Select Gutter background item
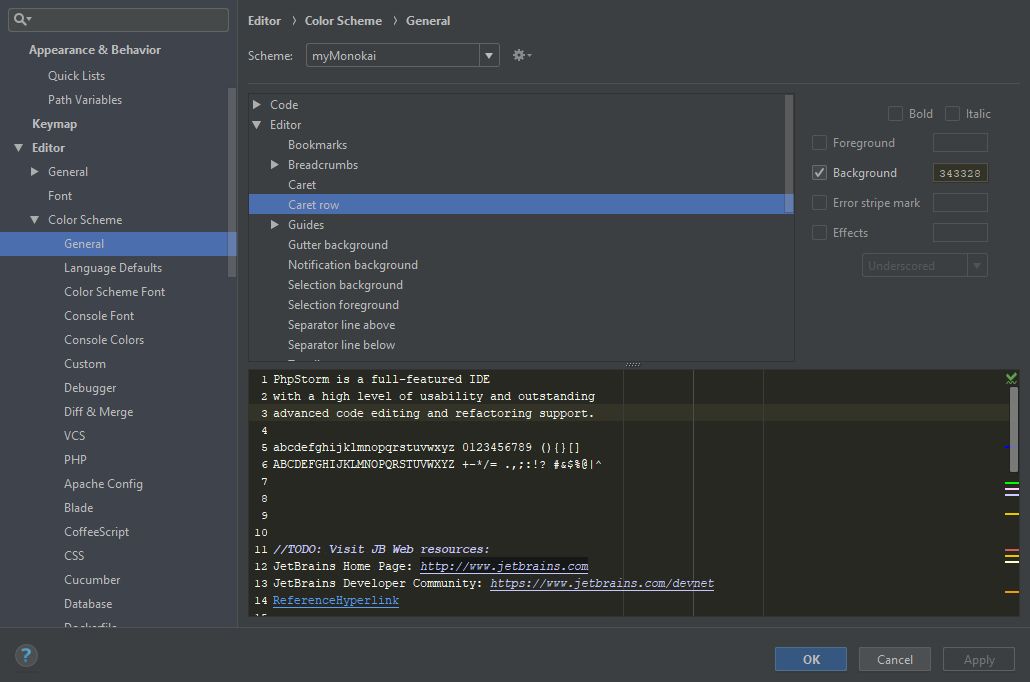 [x=338, y=245]
